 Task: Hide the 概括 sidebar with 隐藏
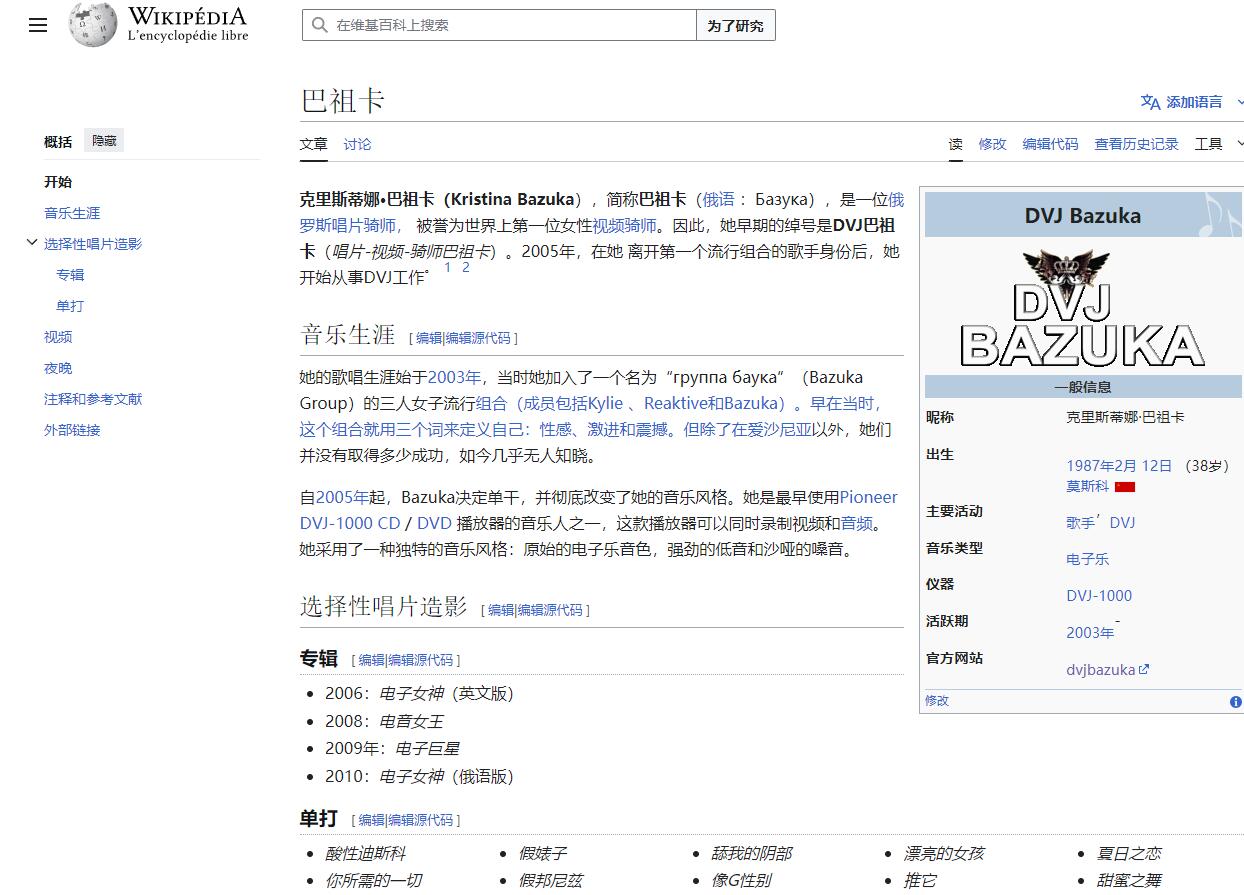pos(104,141)
